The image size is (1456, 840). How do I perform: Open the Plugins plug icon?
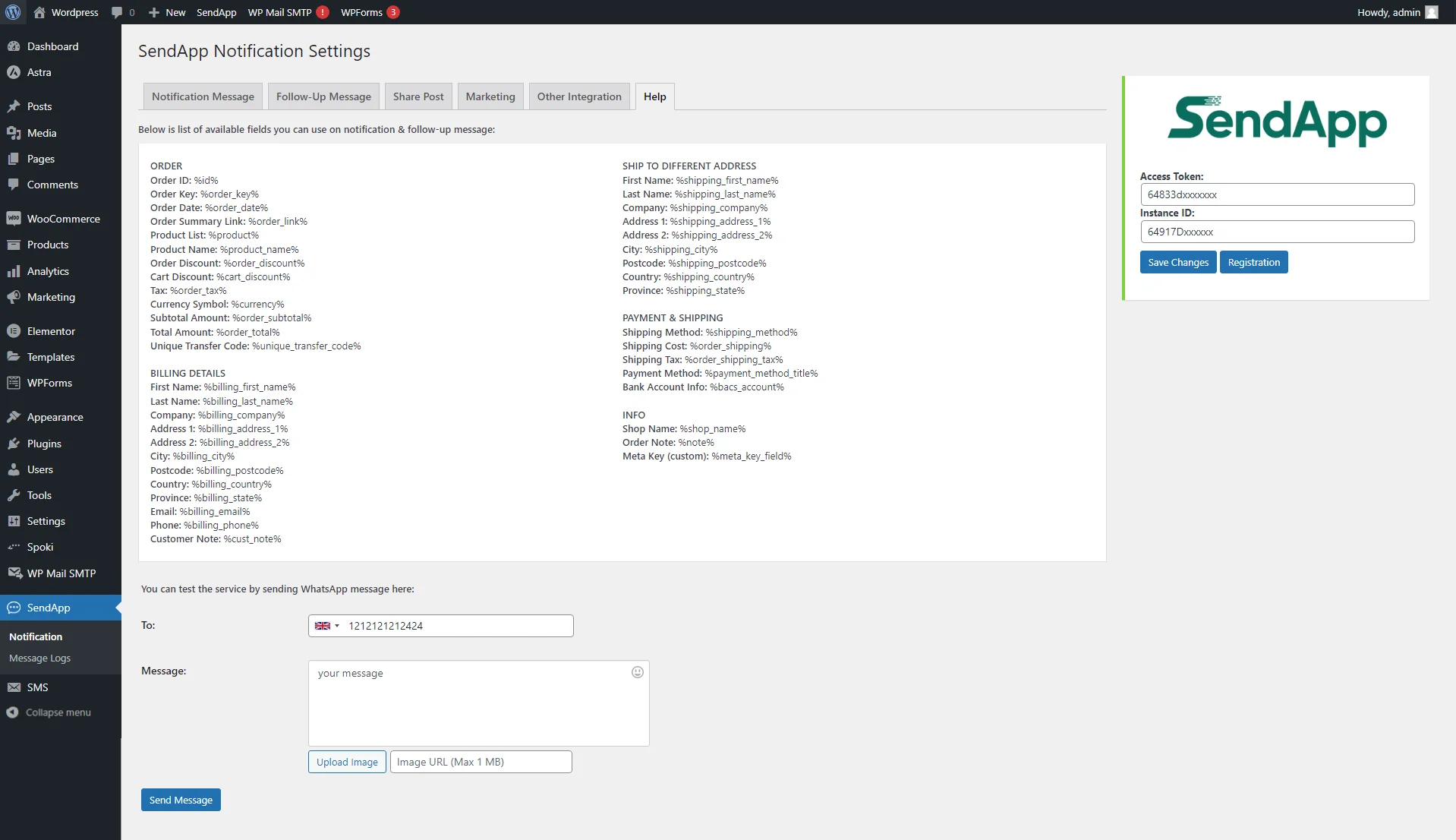click(x=14, y=444)
